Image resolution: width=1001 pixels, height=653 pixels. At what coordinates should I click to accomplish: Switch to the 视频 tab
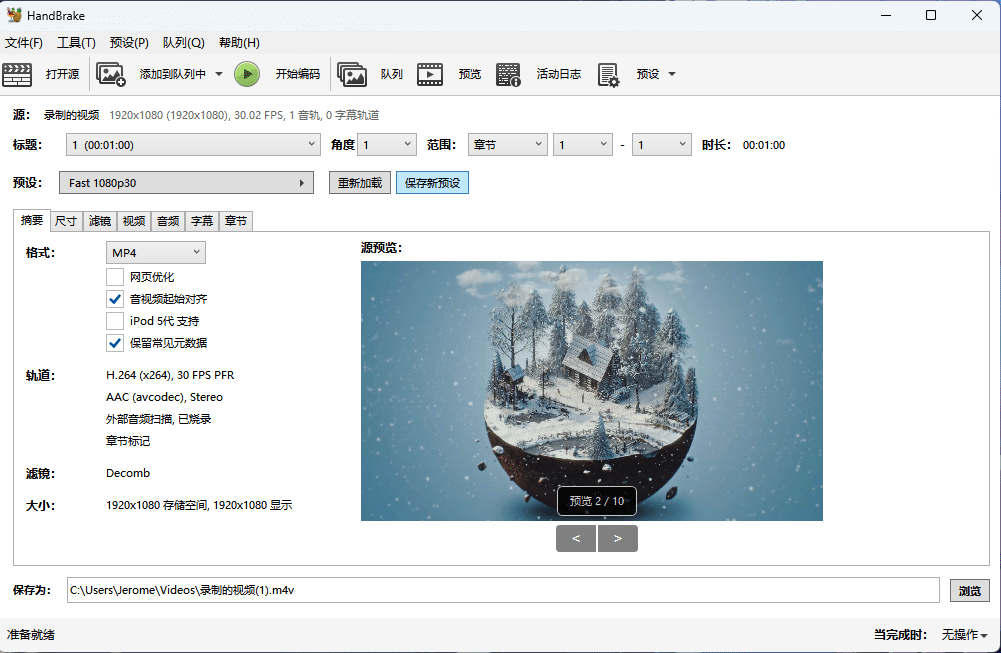click(x=133, y=221)
